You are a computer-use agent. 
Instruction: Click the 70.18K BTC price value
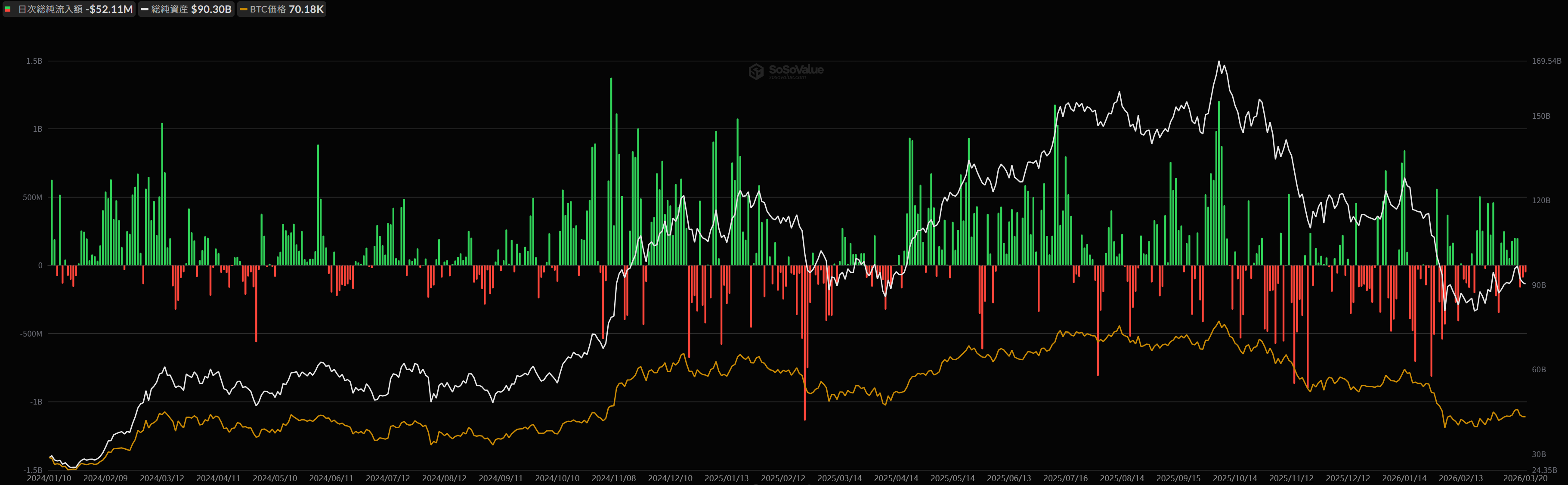click(x=306, y=9)
